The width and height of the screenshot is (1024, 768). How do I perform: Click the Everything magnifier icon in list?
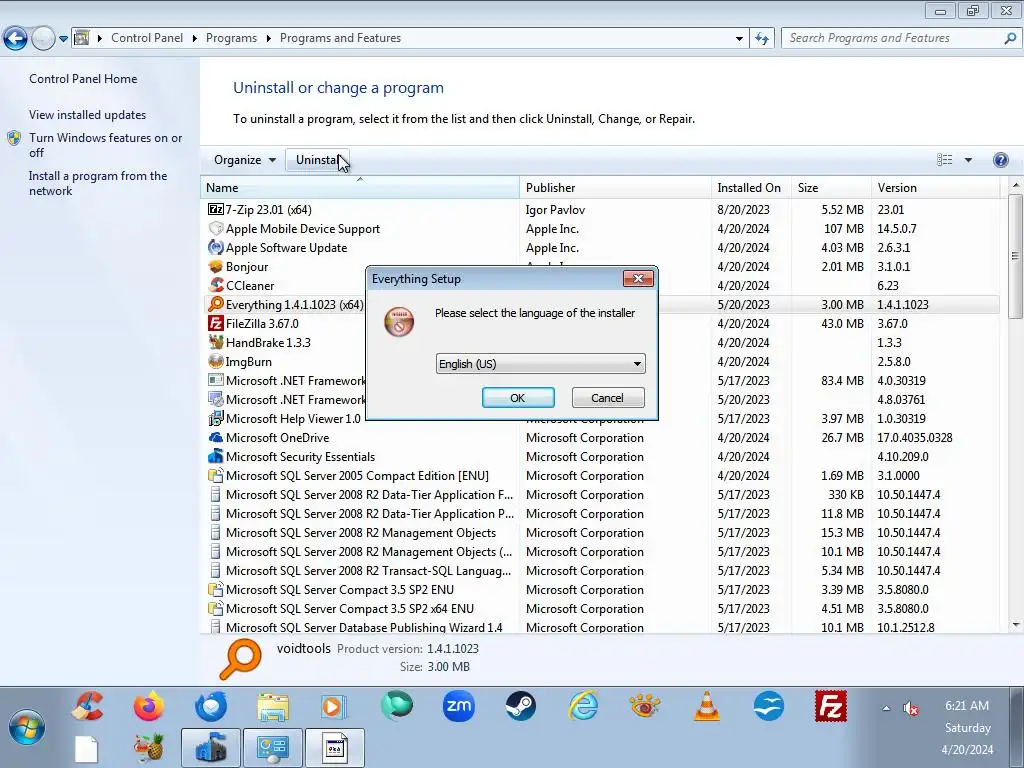216,304
